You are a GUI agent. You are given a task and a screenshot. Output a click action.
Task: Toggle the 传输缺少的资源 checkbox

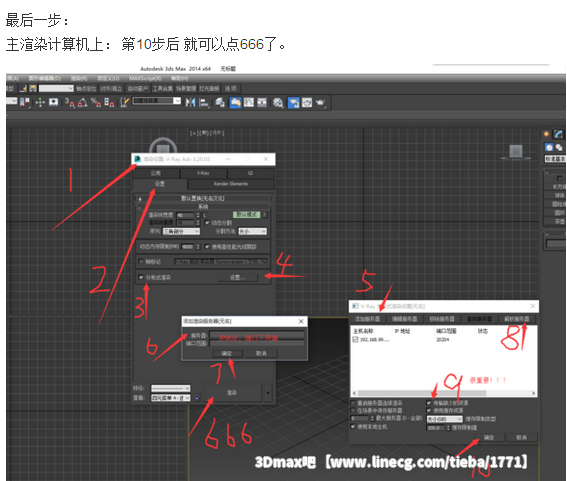pyautogui.click(x=429, y=403)
